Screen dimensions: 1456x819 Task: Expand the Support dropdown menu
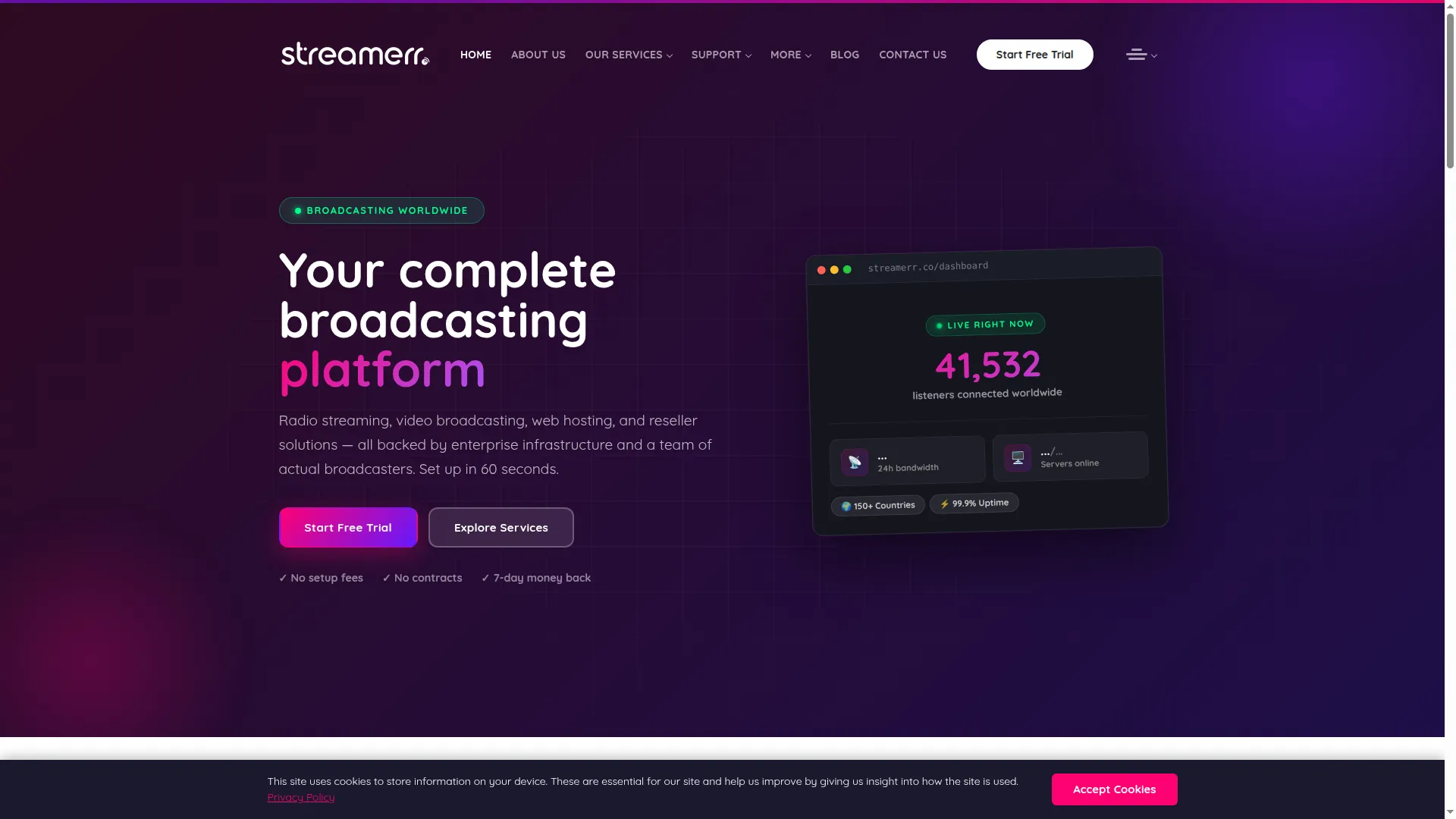pos(721,55)
